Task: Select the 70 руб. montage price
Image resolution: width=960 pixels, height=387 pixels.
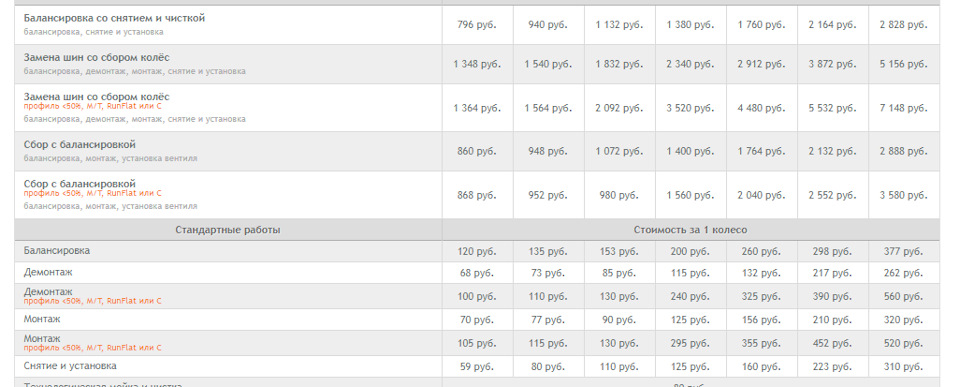Action: pos(478,320)
